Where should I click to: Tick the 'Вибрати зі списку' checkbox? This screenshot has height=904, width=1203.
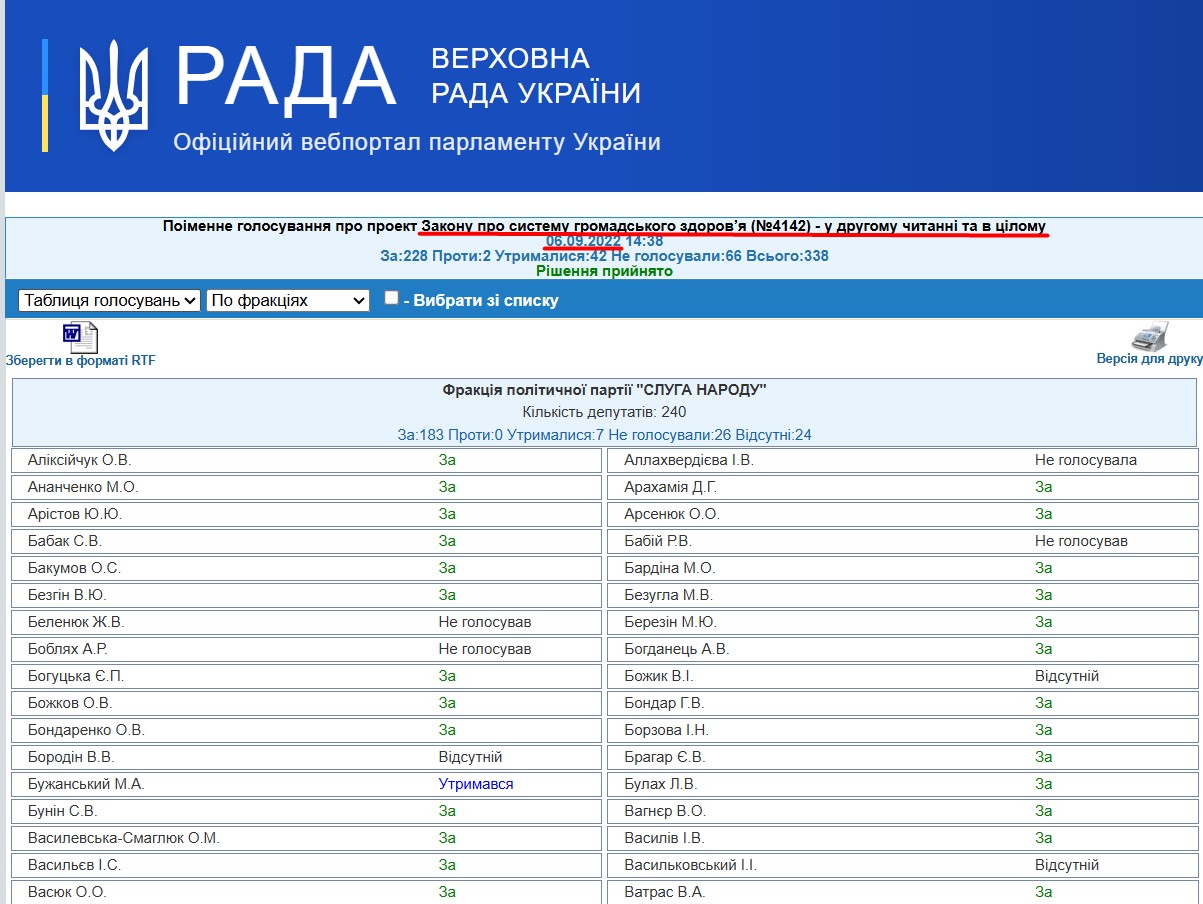click(392, 298)
